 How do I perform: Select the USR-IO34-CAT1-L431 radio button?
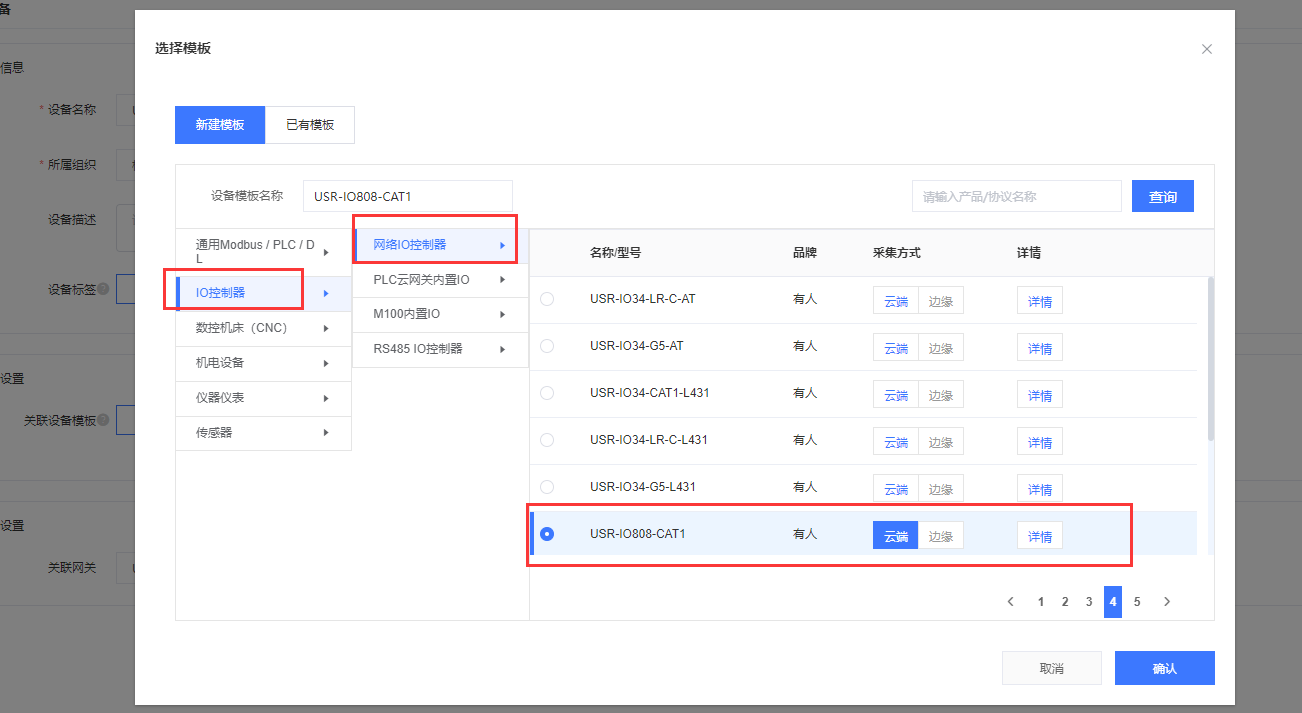click(547, 393)
